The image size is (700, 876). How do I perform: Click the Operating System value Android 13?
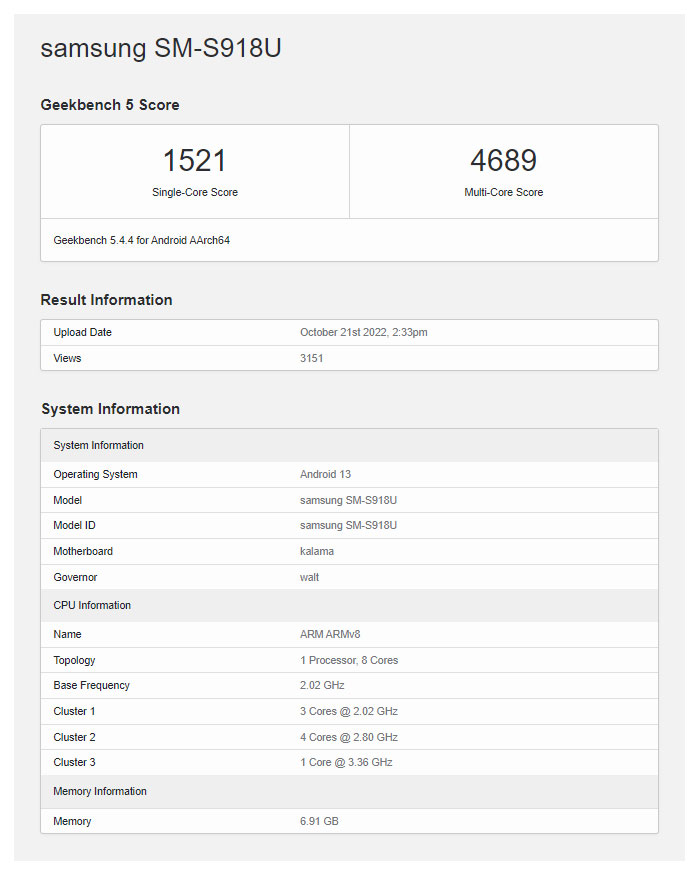pyautogui.click(x=325, y=474)
